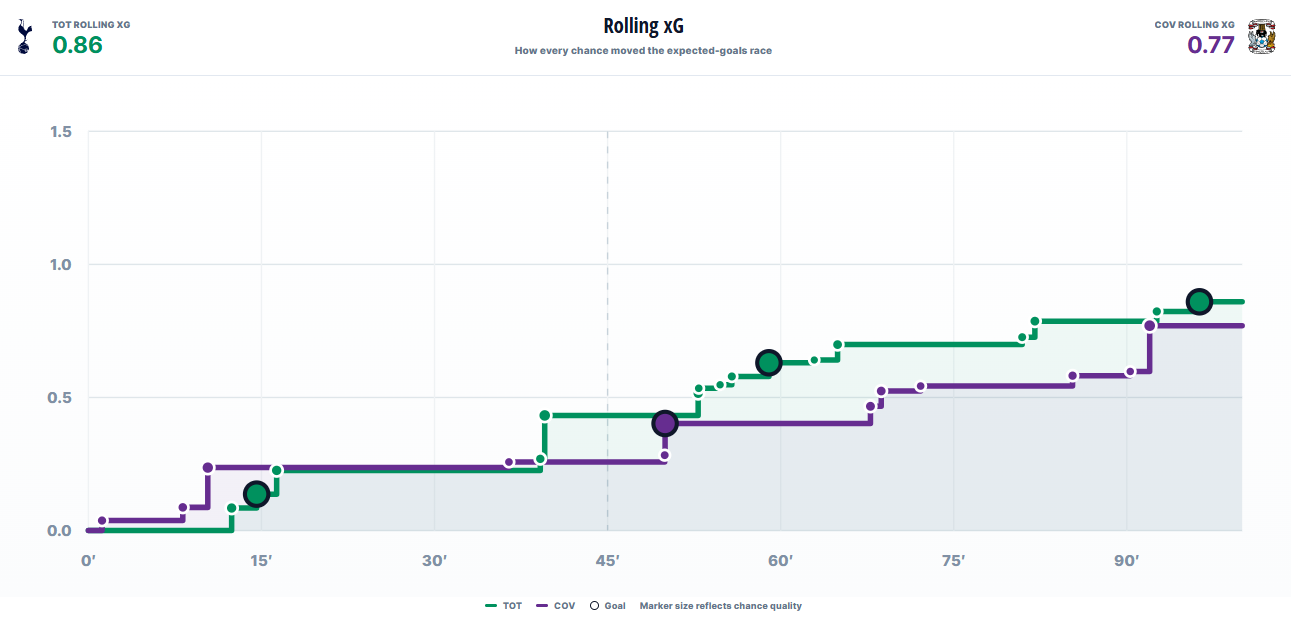
Task: Click the purple chance dot near 72'
Action: (x=921, y=386)
